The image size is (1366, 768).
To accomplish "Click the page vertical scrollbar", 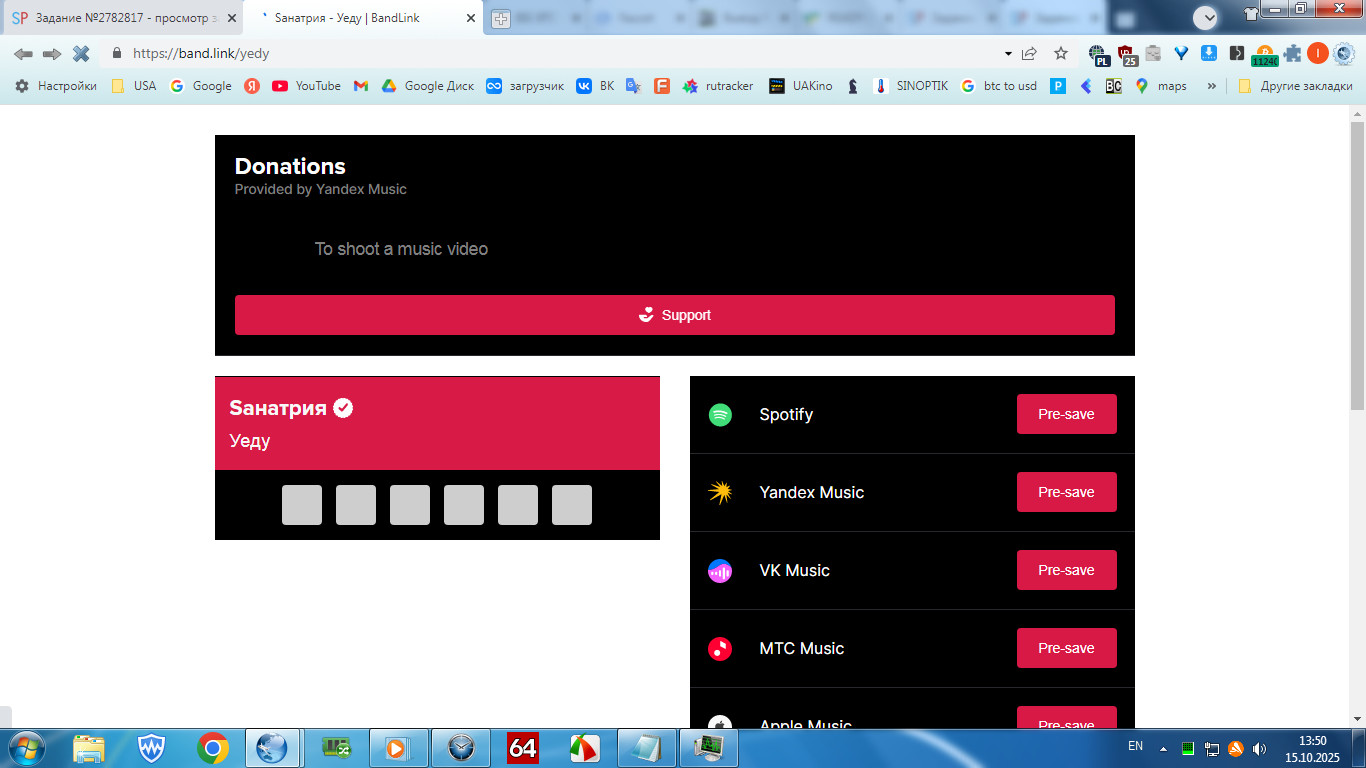I will 1358,265.
